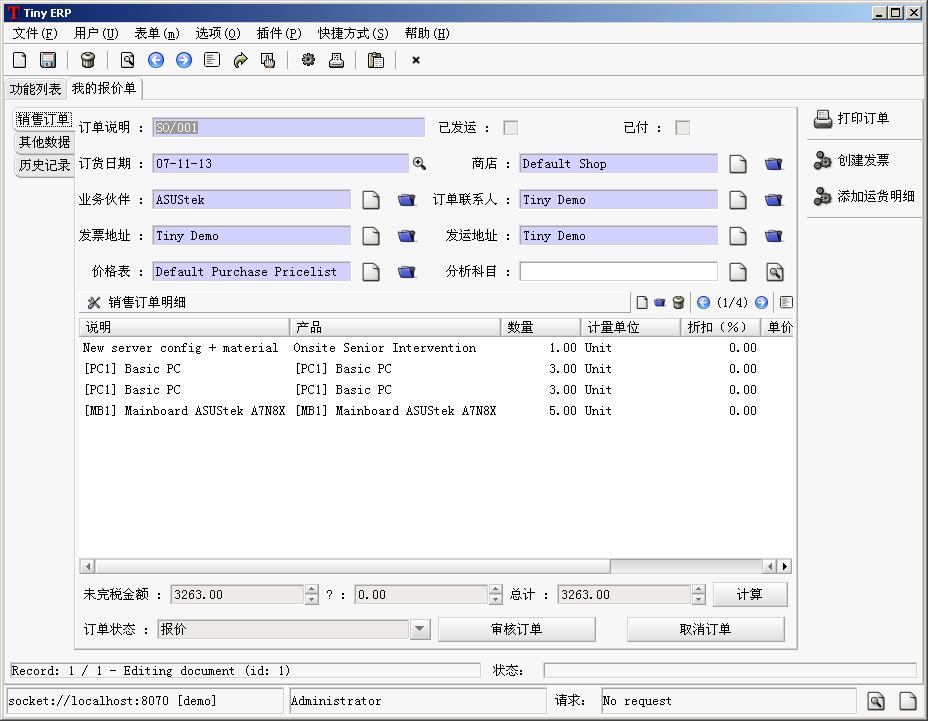The height and width of the screenshot is (721, 928).
Task: Go to next record with right arrow
Action: click(x=184, y=60)
